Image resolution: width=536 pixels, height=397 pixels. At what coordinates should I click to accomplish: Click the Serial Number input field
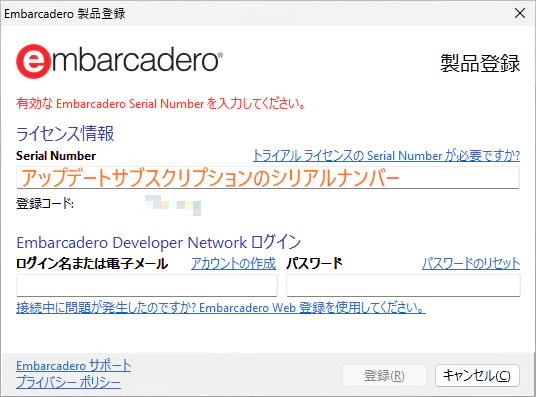click(268, 177)
